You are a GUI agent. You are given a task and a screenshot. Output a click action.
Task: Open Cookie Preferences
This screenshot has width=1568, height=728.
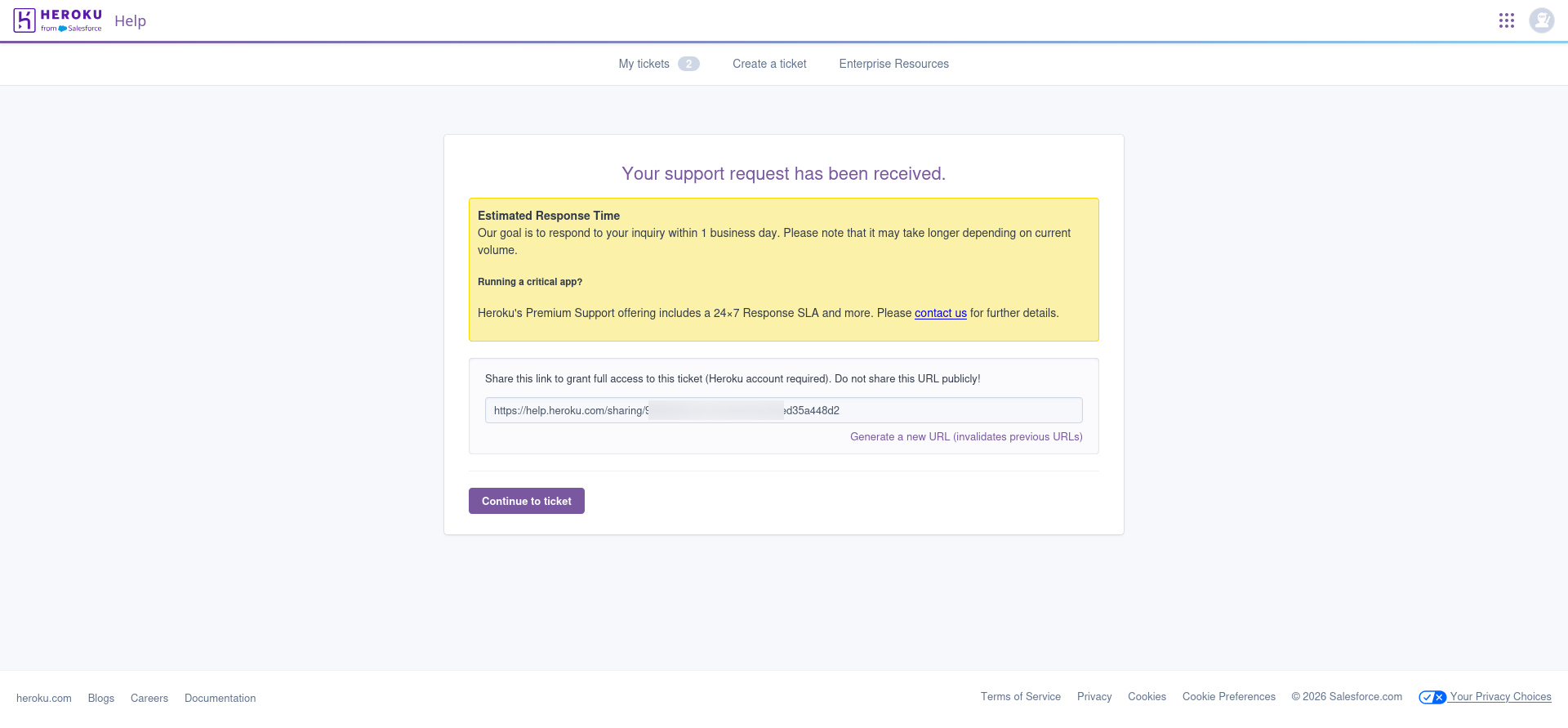click(x=1229, y=697)
